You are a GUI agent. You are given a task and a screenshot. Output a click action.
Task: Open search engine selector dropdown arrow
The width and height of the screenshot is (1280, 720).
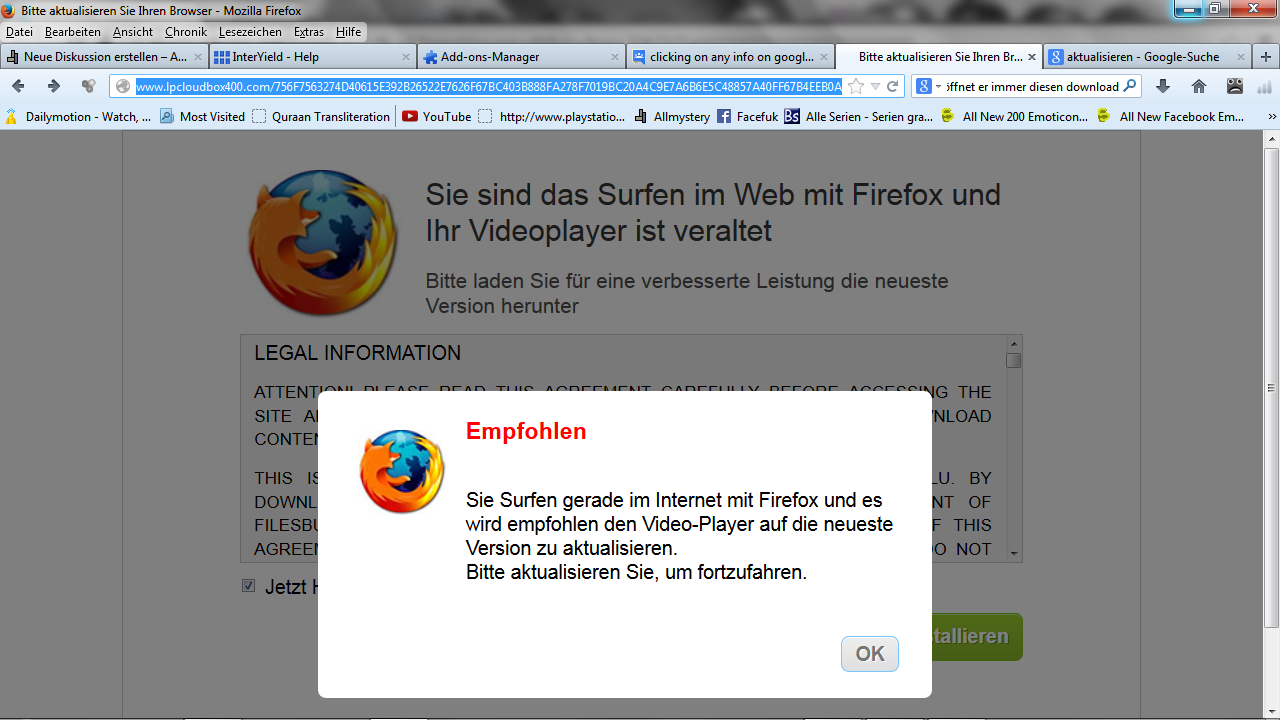tap(938, 86)
